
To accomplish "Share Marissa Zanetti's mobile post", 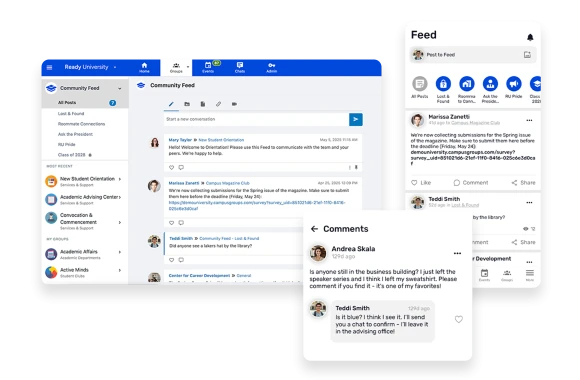I will tap(523, 183).
